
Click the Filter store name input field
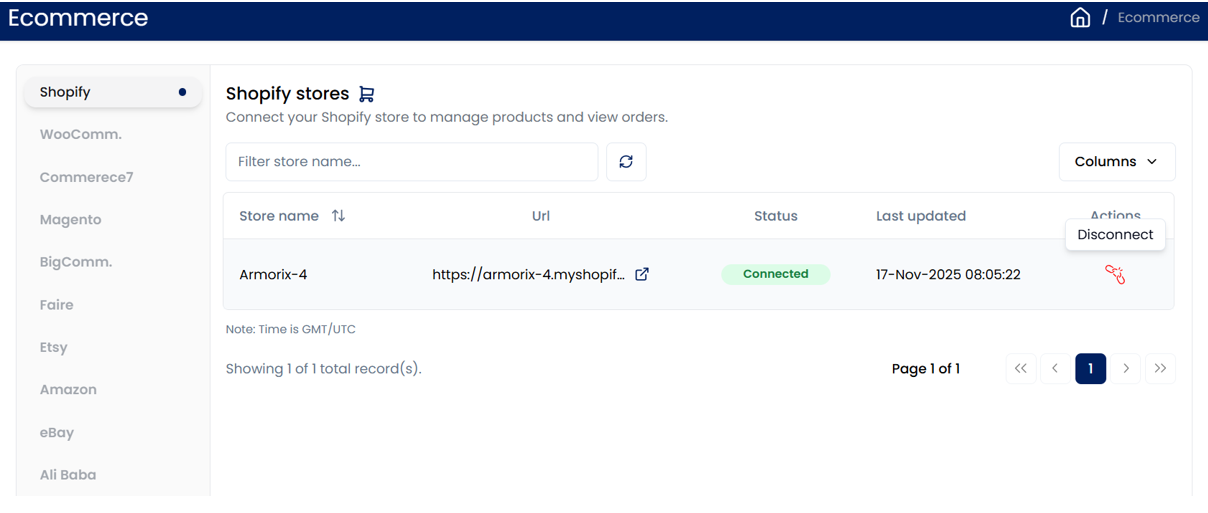pos(411,162)
